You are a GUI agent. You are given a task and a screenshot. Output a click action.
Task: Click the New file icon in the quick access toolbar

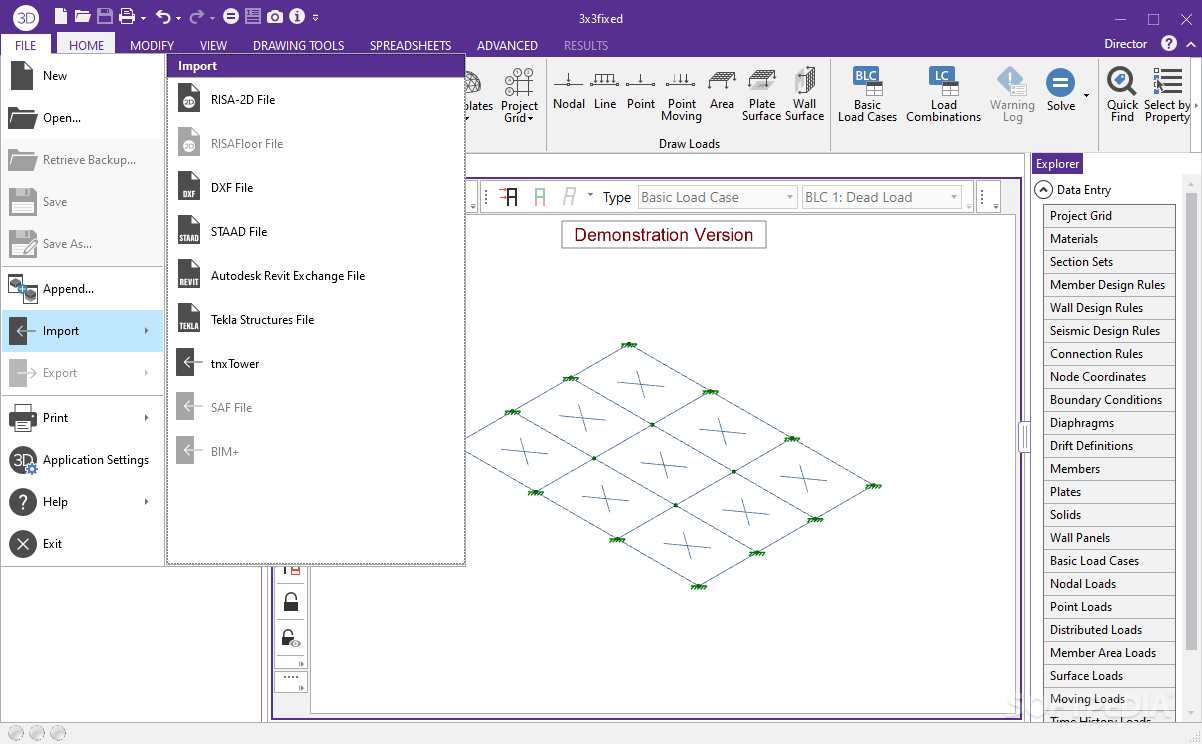tap(61, 17)
